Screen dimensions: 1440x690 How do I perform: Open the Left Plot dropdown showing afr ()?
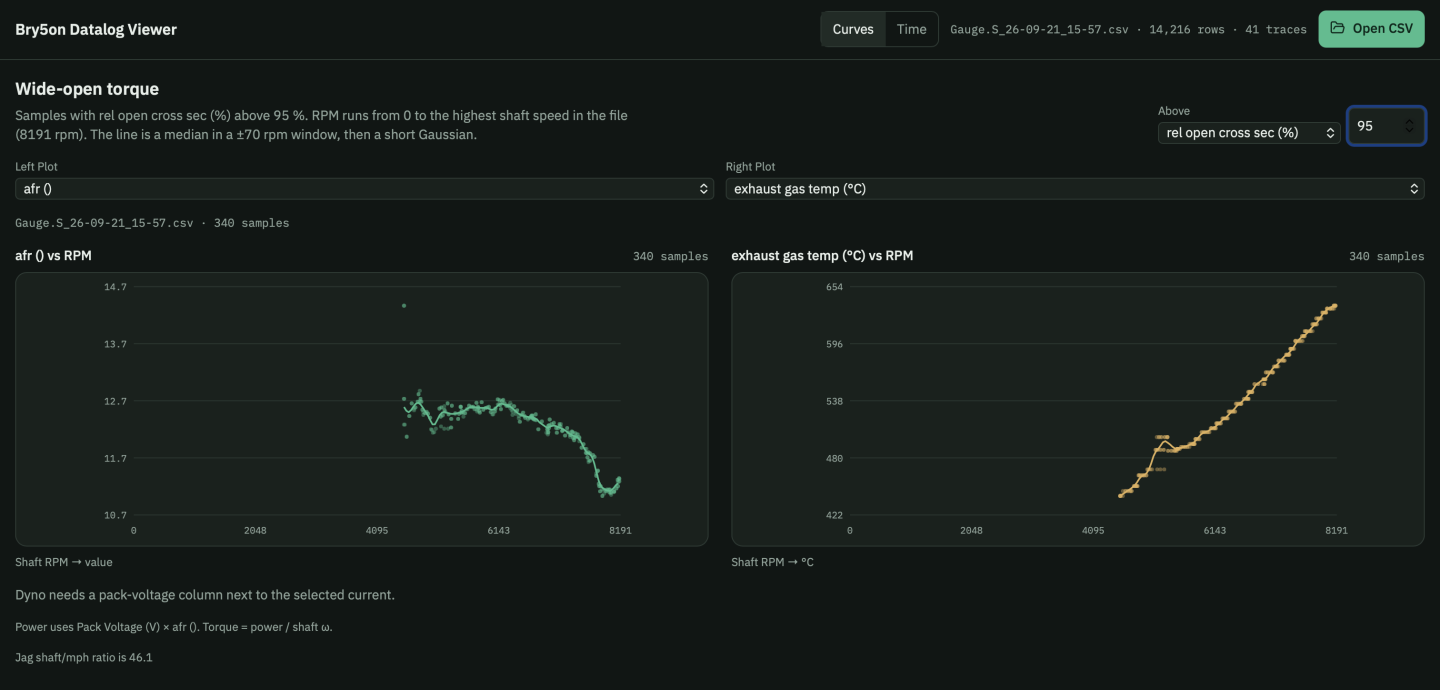click(364, 188)
